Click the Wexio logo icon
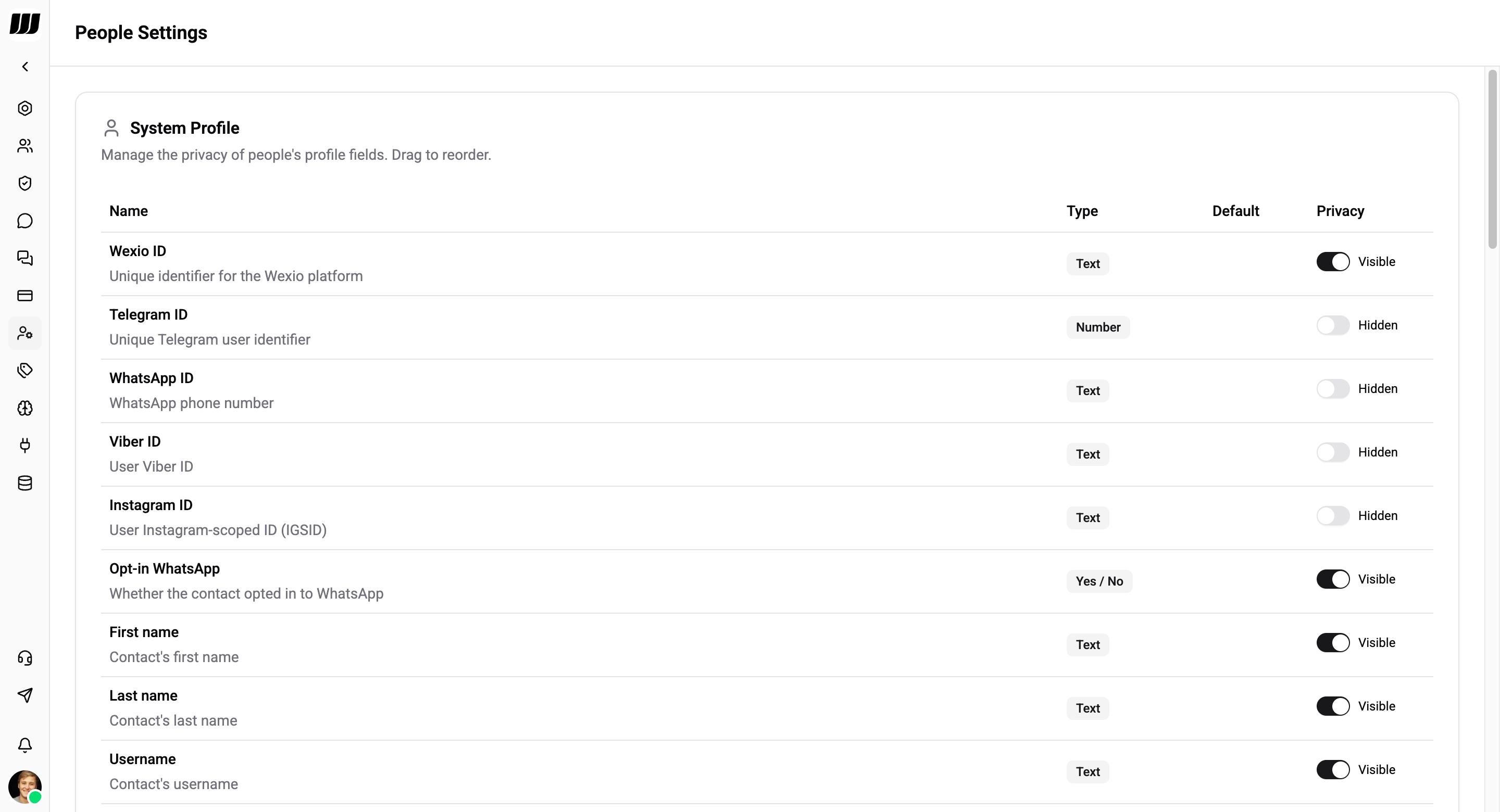The height and width of the screenshot is (812, 1500). [25, 24]
